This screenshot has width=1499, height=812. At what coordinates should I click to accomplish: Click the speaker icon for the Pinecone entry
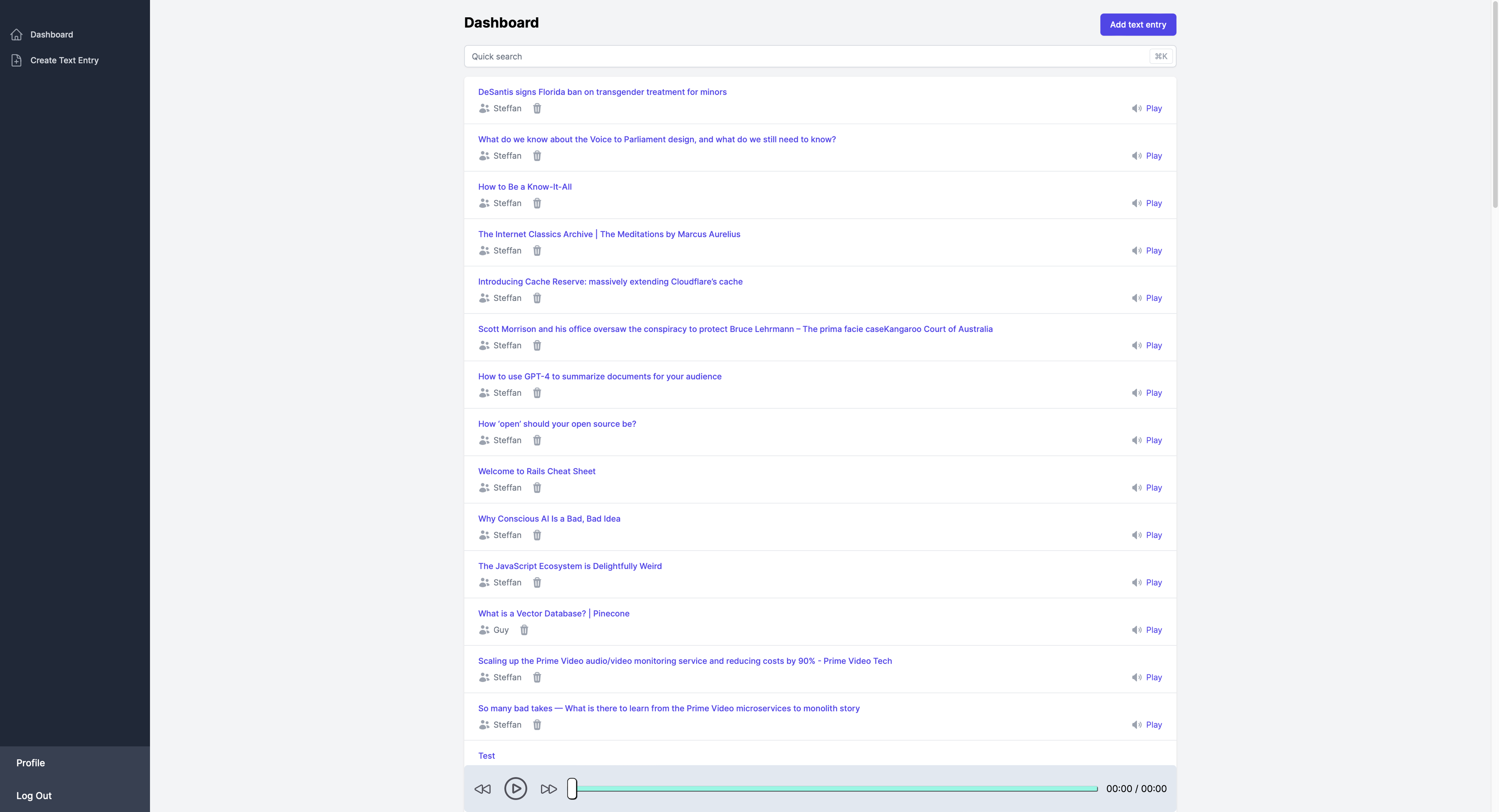pyautogui.click(x=1137, y=630)
